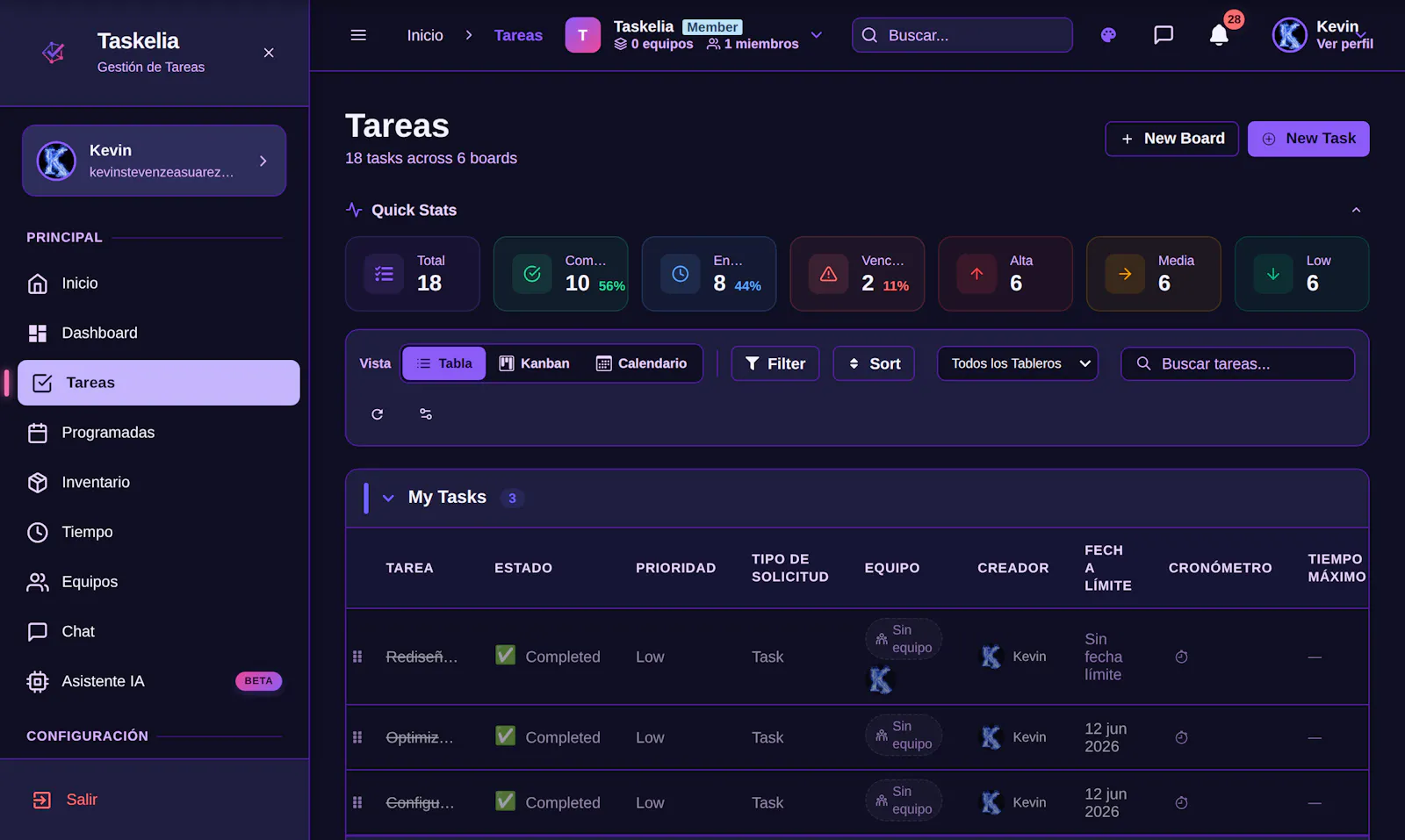Screen dimensions: 1405x840
Task: Click the Media priority stat card
Action: pos(1154,274)
